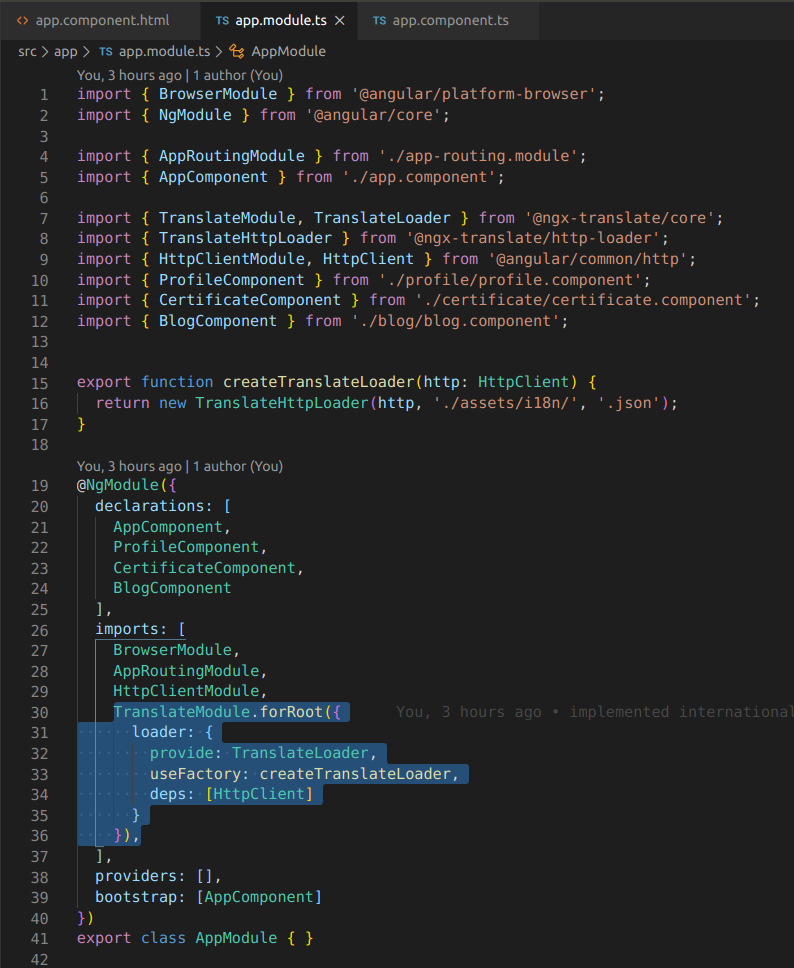This screenshot has width=794, height=968.
Task: Click the createTranslateLoader function name on line 15
Action: pyautogui.click(x=319, y=382)
